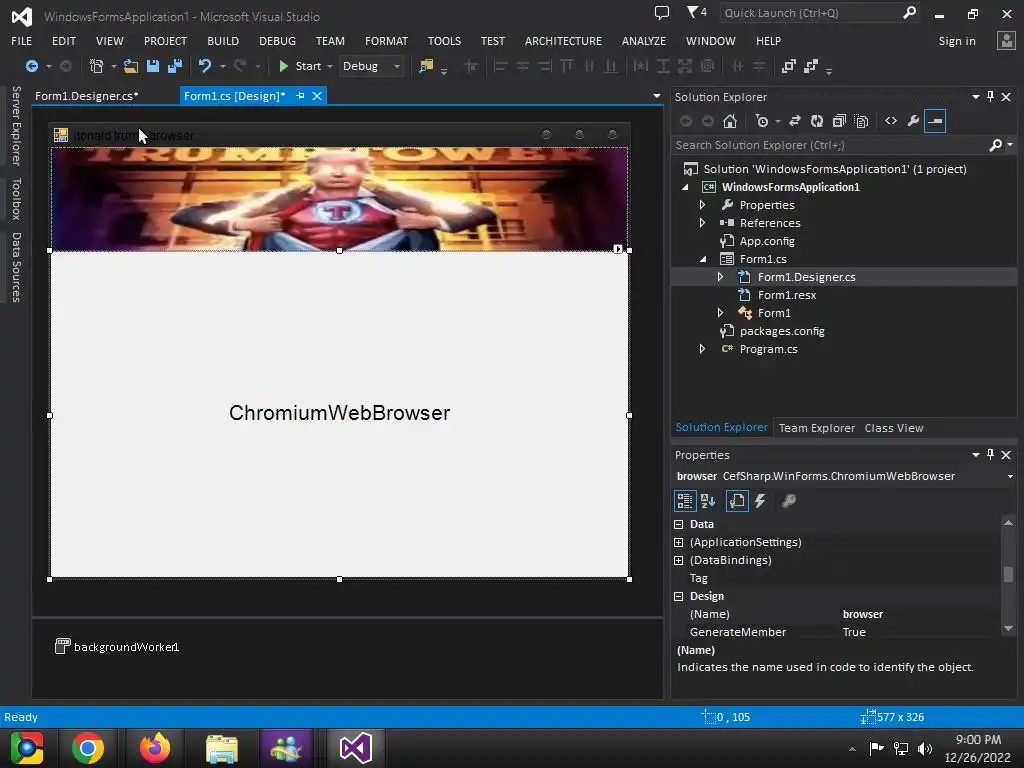This screenshot has height=768, width=1024.
Task: Toggle Alphabetical sort in Properties panel
Action: coord(708,501)
